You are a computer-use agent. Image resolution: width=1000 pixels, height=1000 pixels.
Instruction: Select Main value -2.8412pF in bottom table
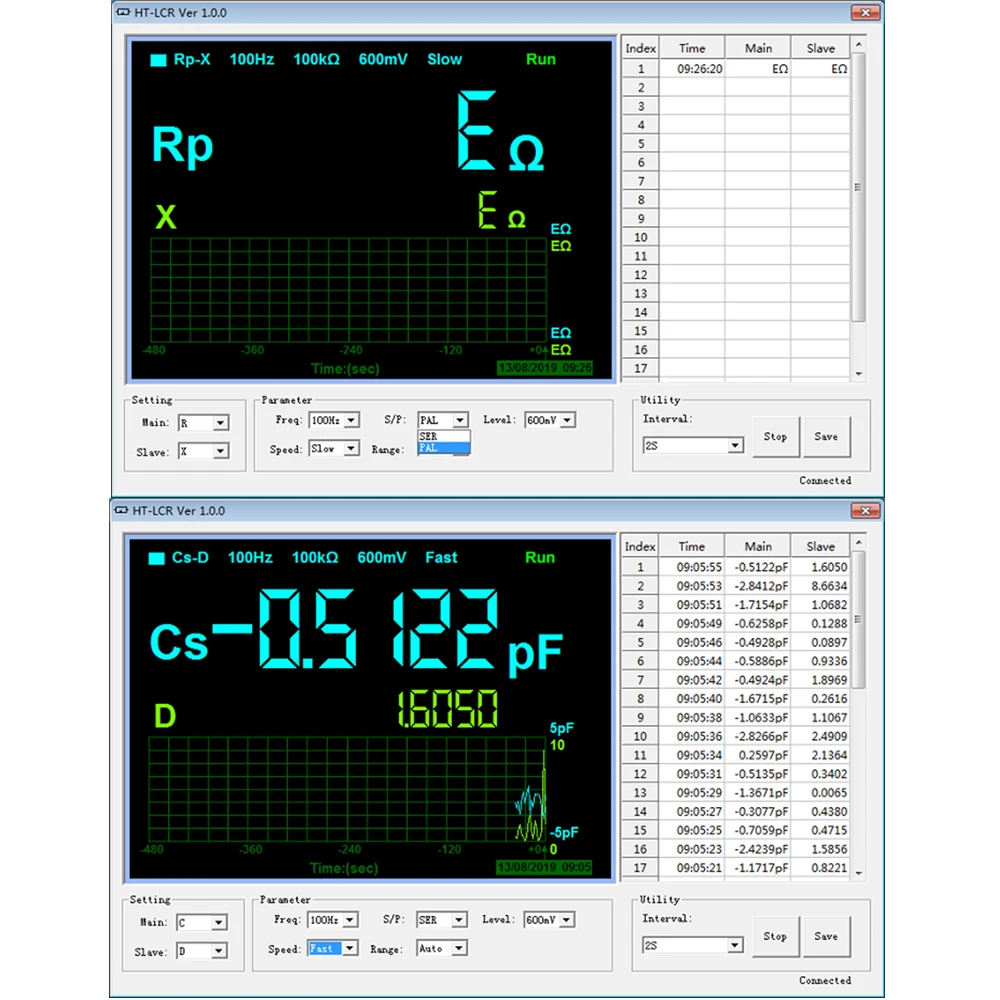pos(758,585)
